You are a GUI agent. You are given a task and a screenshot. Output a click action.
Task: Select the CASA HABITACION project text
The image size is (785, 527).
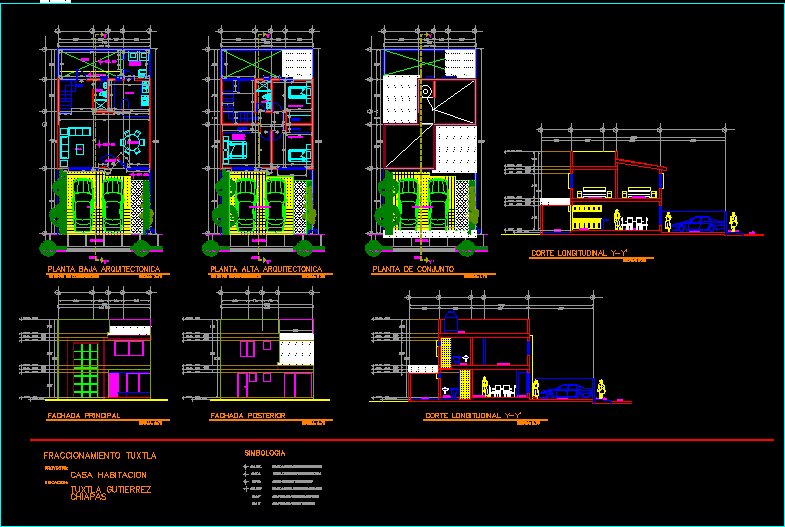coord(108,474)
